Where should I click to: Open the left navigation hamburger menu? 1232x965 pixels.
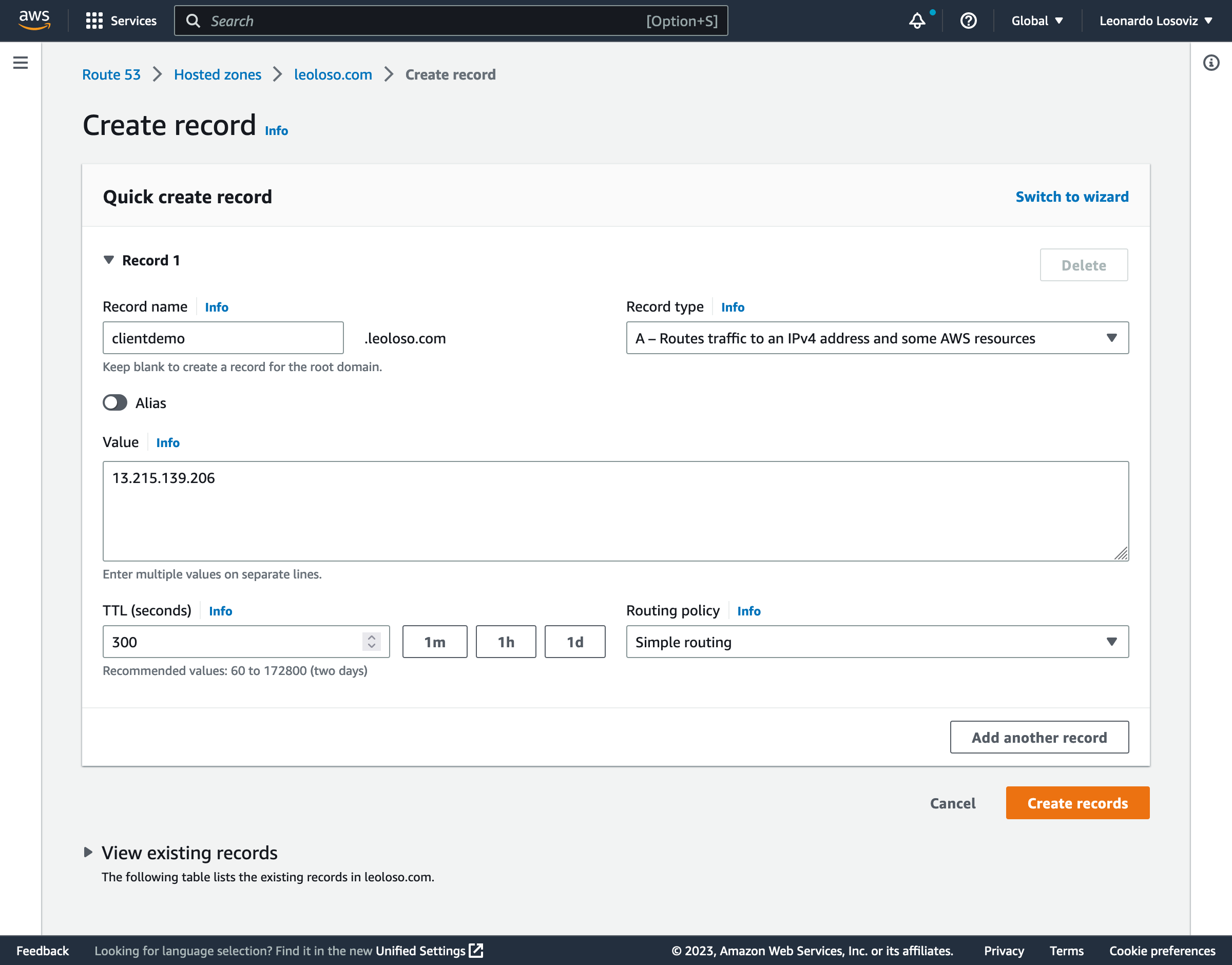click(21, 63)
